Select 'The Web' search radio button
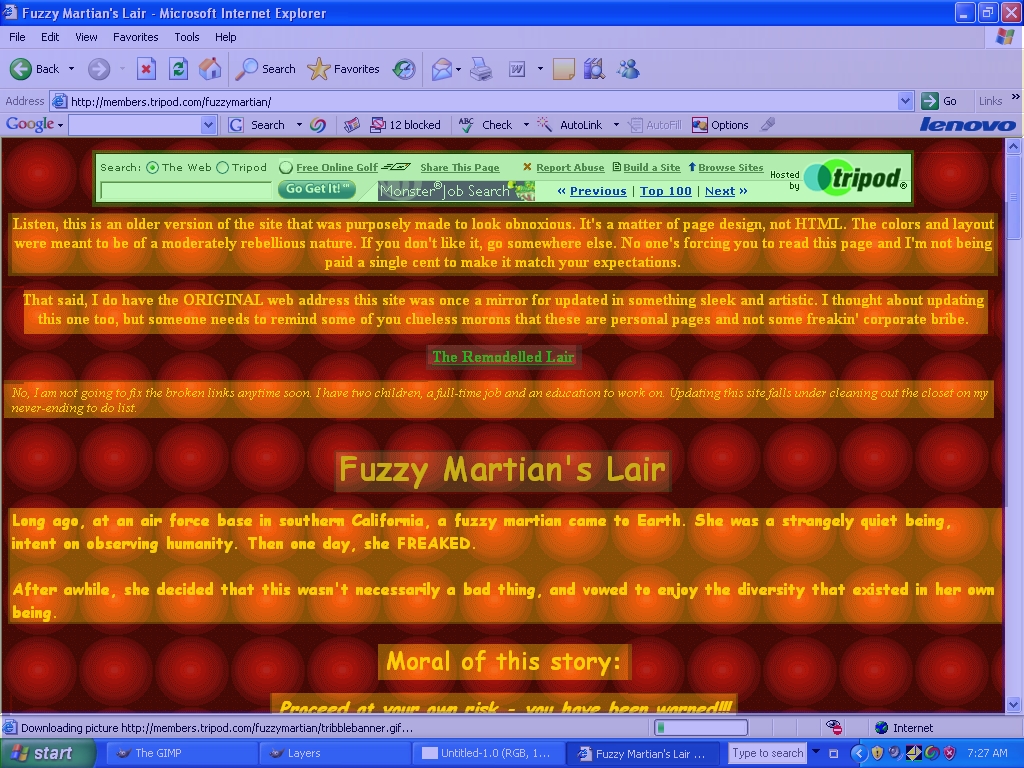Screen dimensions: 1024x768 pos(152,168)
